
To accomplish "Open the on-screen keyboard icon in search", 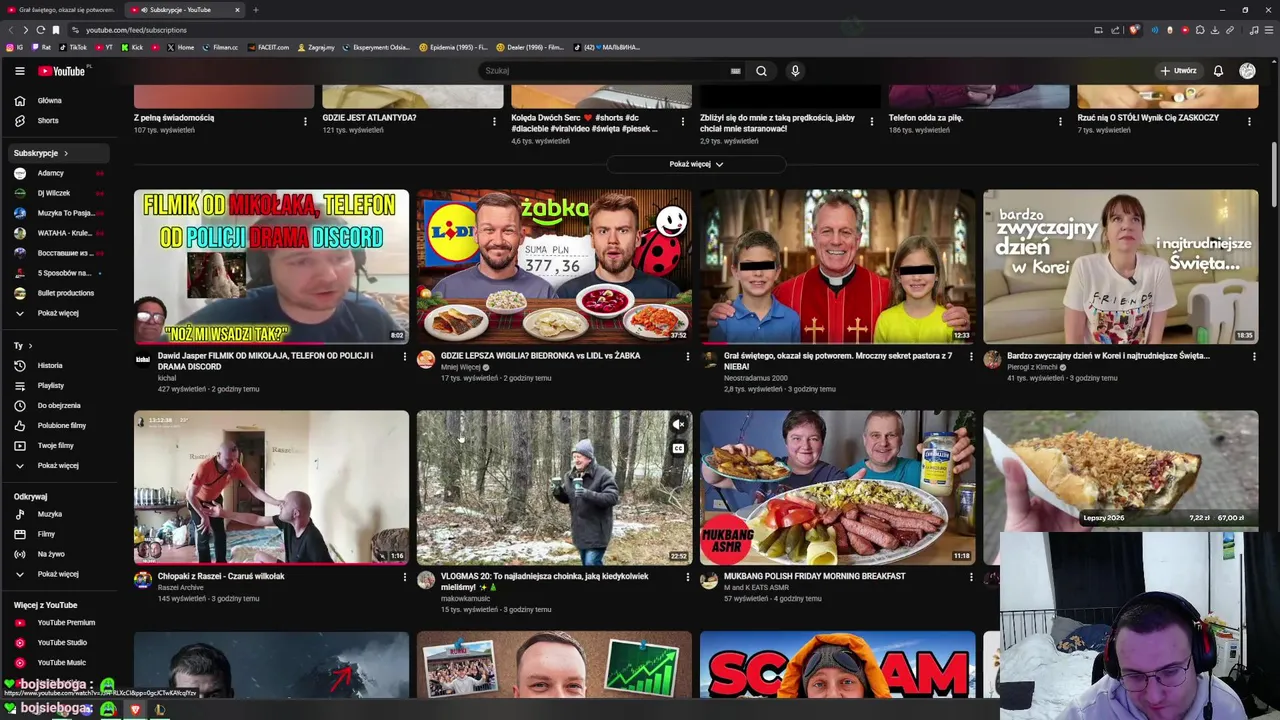I will [x=735, y=71].
